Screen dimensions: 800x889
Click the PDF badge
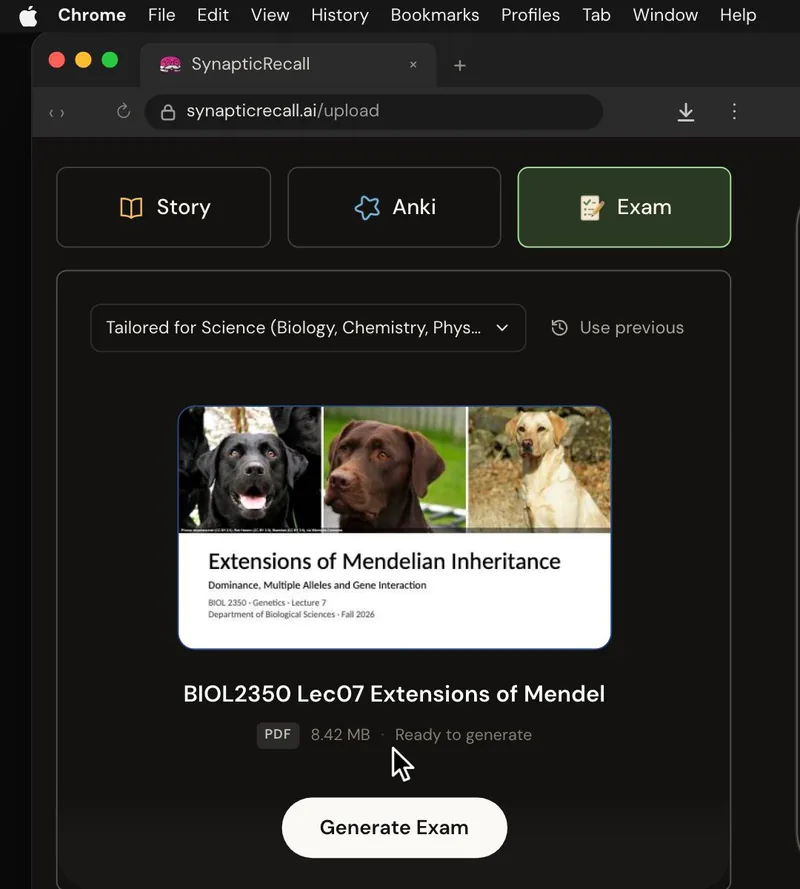click(x=278, y=735)
